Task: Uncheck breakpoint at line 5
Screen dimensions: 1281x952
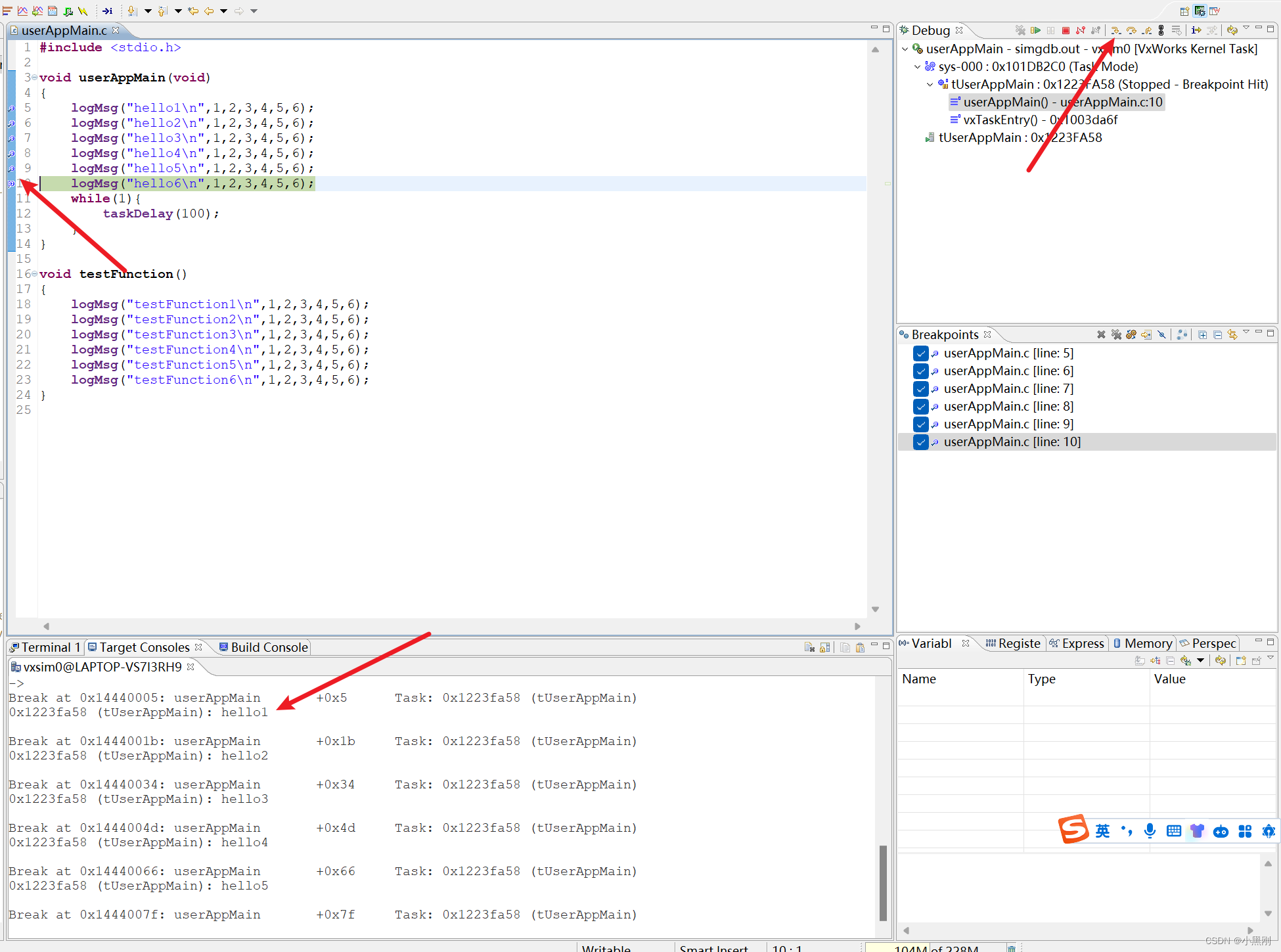Action: click(920, 353)
